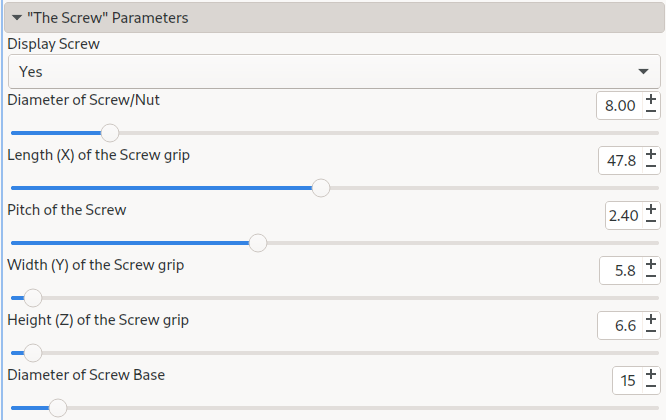Increase Diameter of Screw Base value

click(x=651, y=374)
